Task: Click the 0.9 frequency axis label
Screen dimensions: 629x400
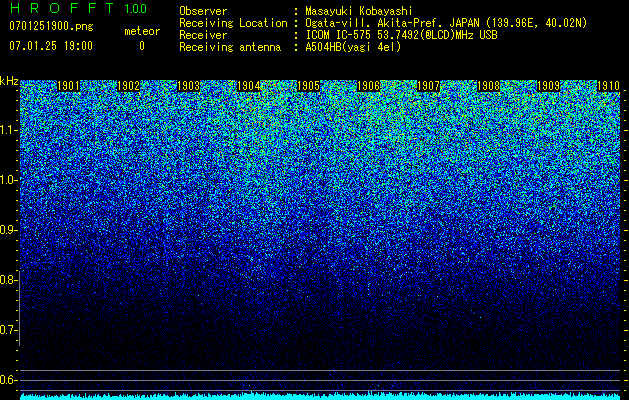Action: pos(8,230)
